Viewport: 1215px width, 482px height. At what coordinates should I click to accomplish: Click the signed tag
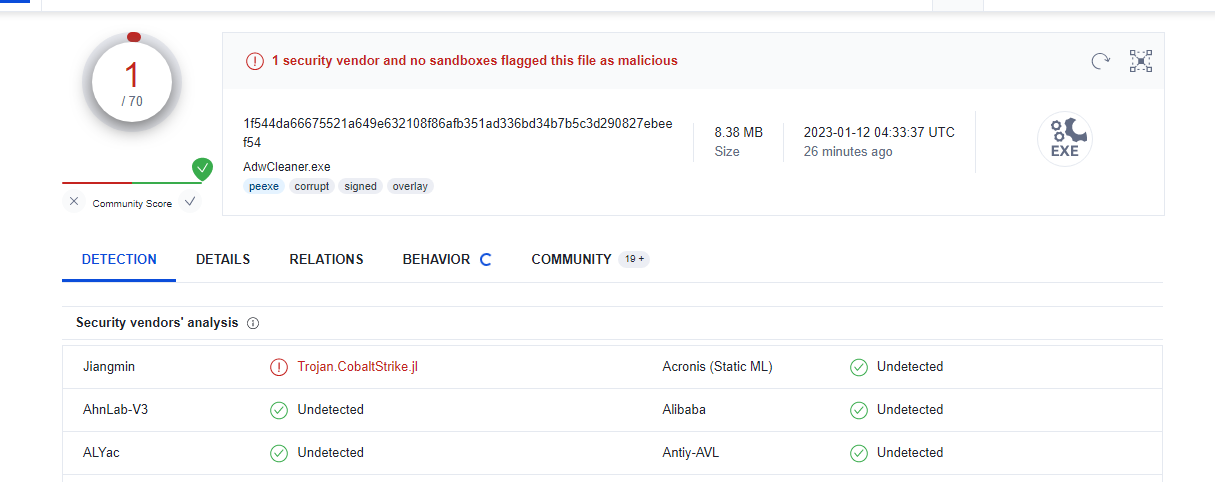360,186
